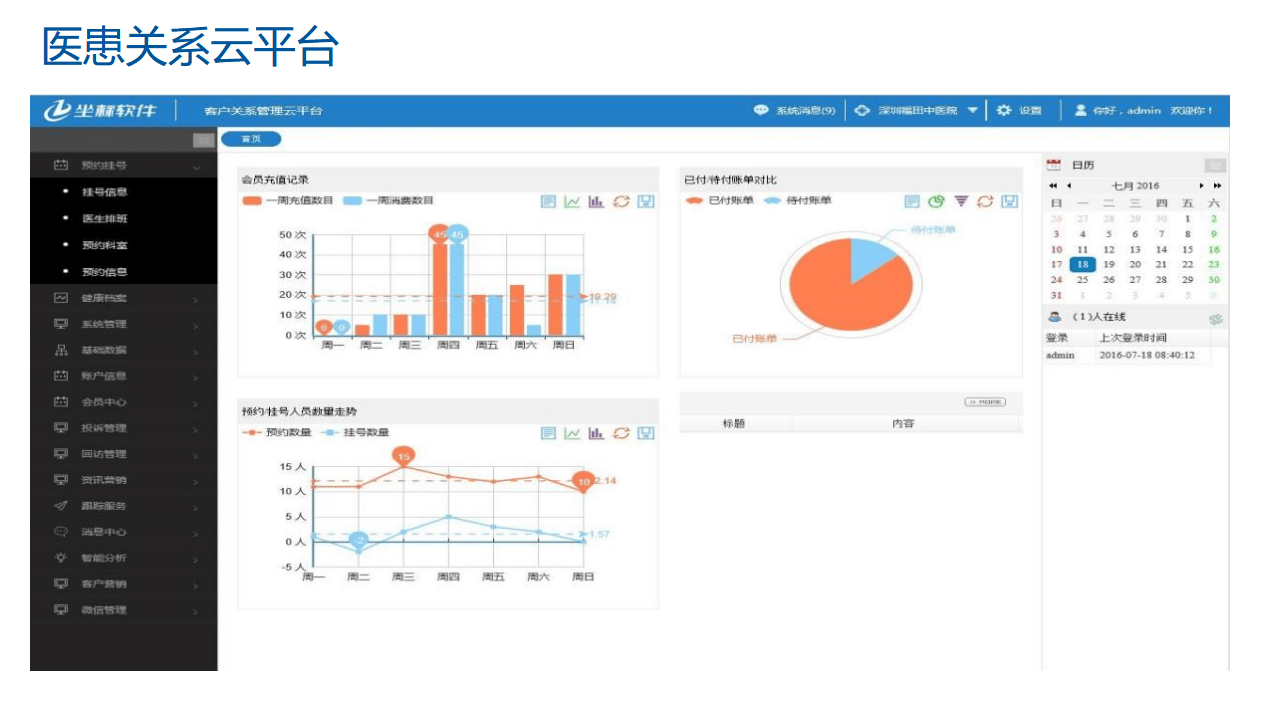Save 已付/待付账单对比 chart as image
Image resolution: width=1279 pixels, height=720 pixels.
coord(1010,201)
